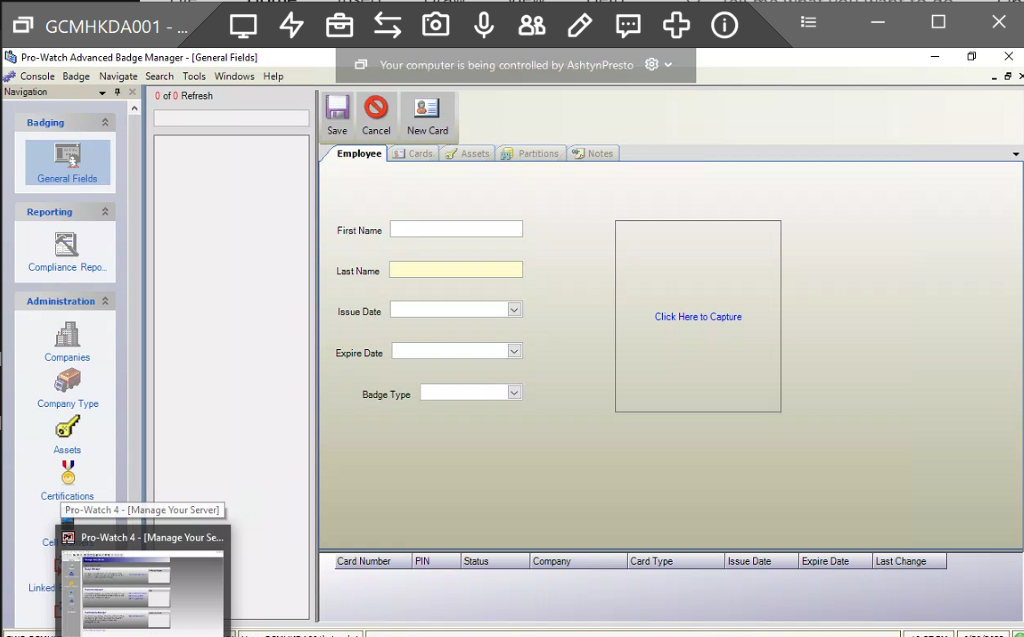The width and height of the screenshot is (1024, 637).
Task: Click the camera screenshot icon in the remote bar
Action: (x=436, y=25)
